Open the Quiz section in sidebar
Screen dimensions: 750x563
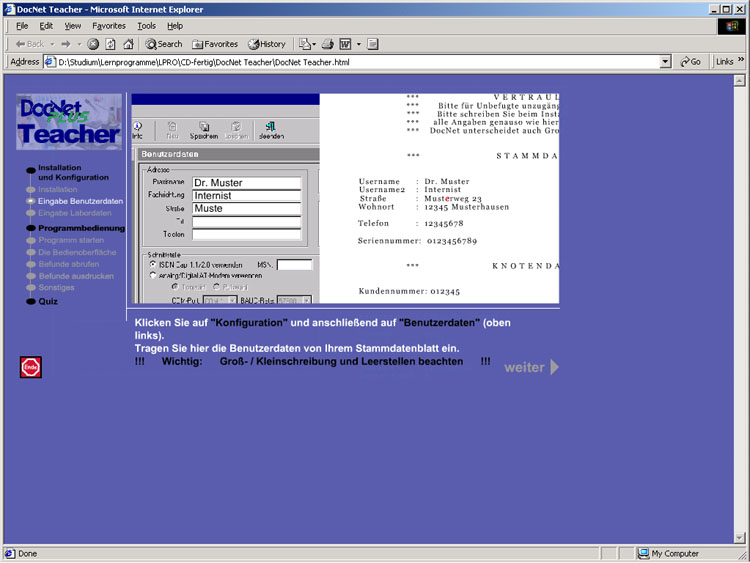[x=48, y=301]
